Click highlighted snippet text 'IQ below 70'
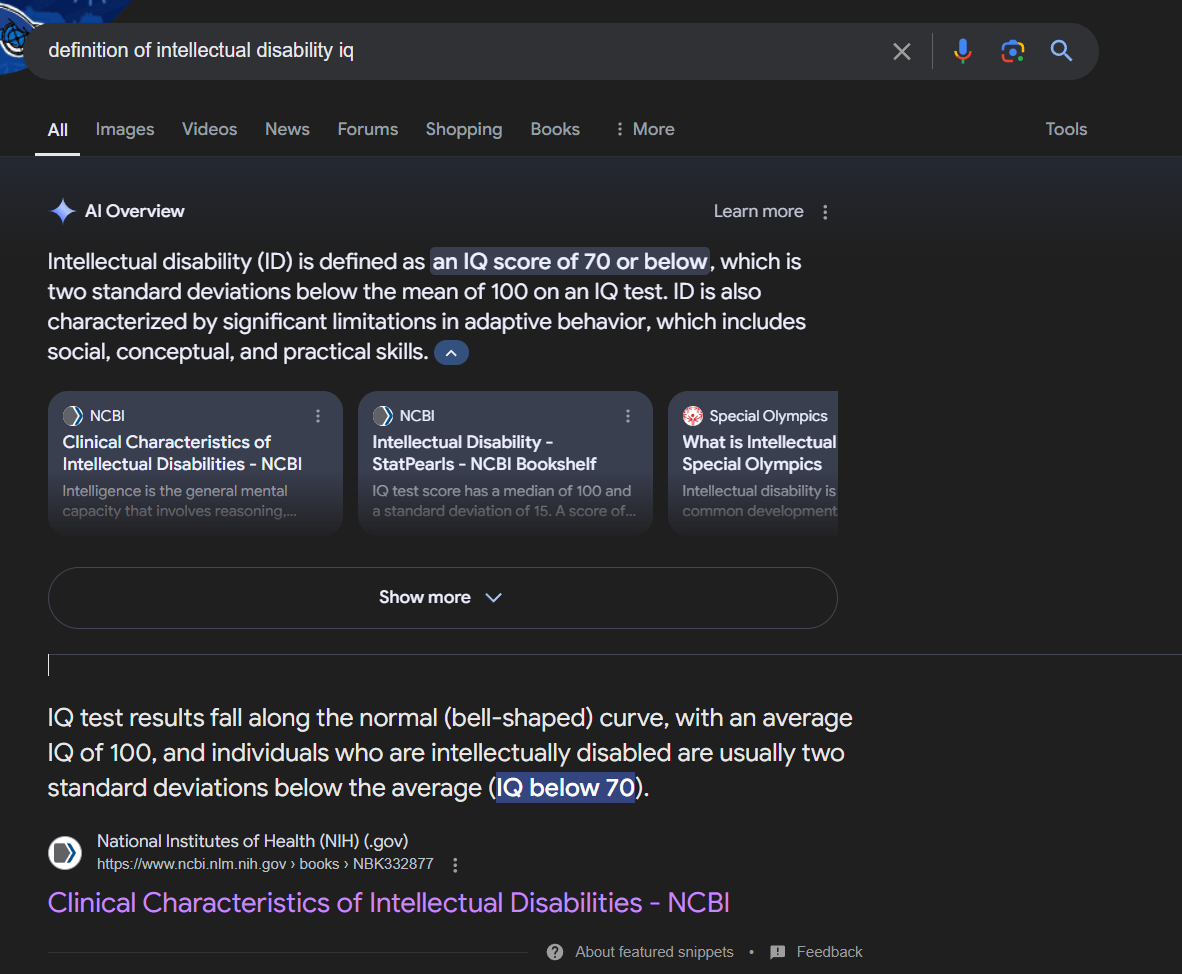 pos(565,788)
